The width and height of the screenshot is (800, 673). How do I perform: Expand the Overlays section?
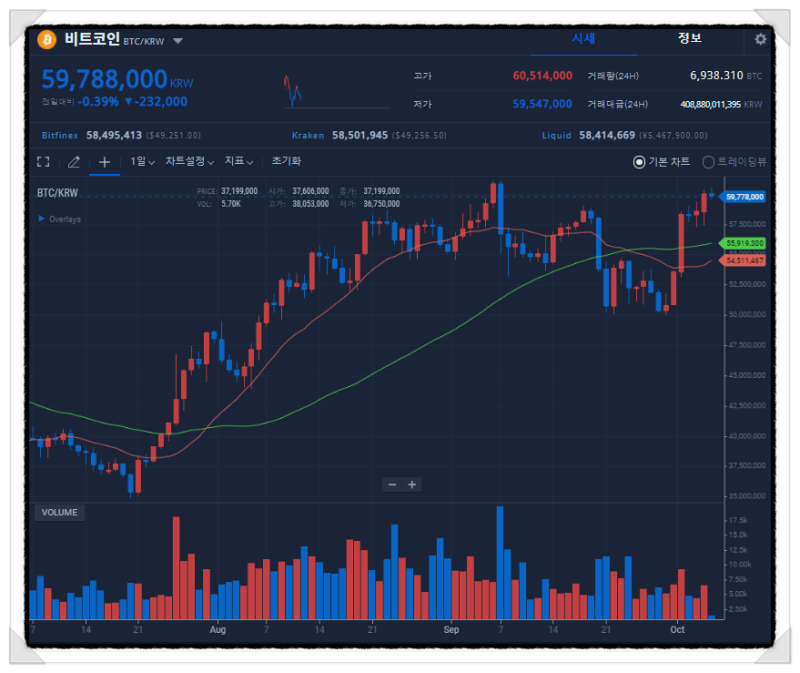60,219
